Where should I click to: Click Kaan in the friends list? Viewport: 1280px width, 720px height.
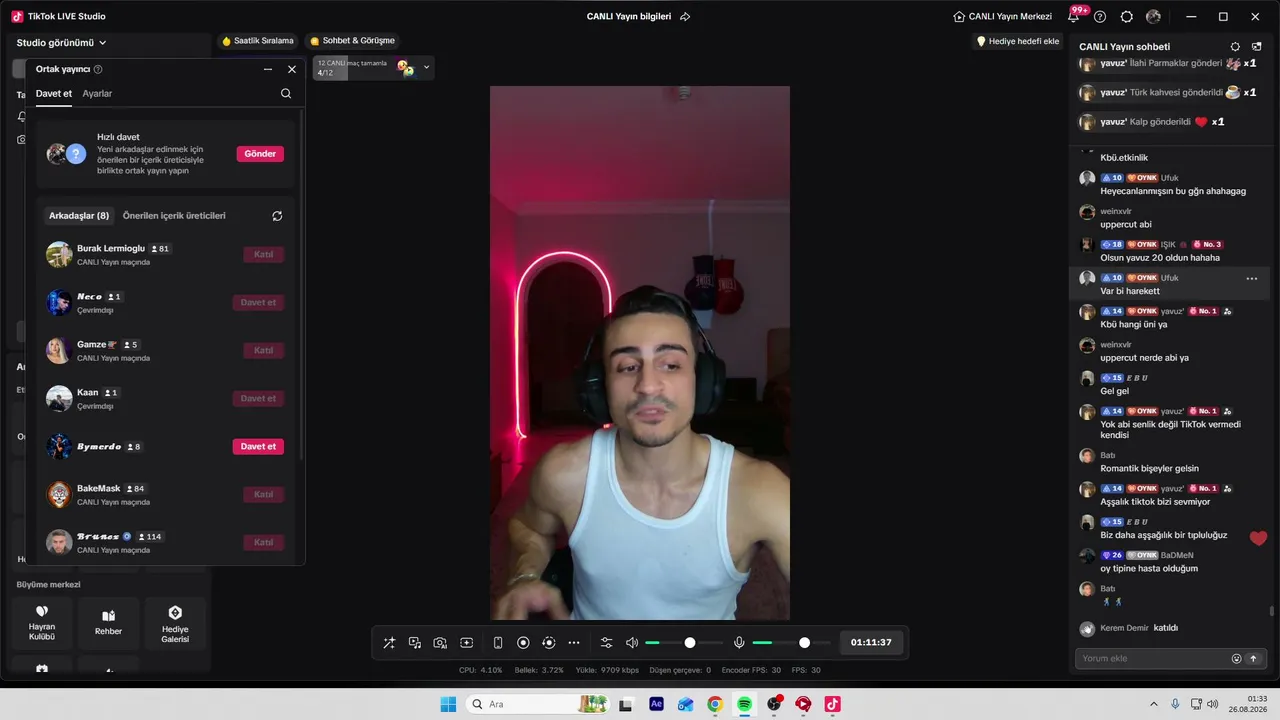pos(165,398)
